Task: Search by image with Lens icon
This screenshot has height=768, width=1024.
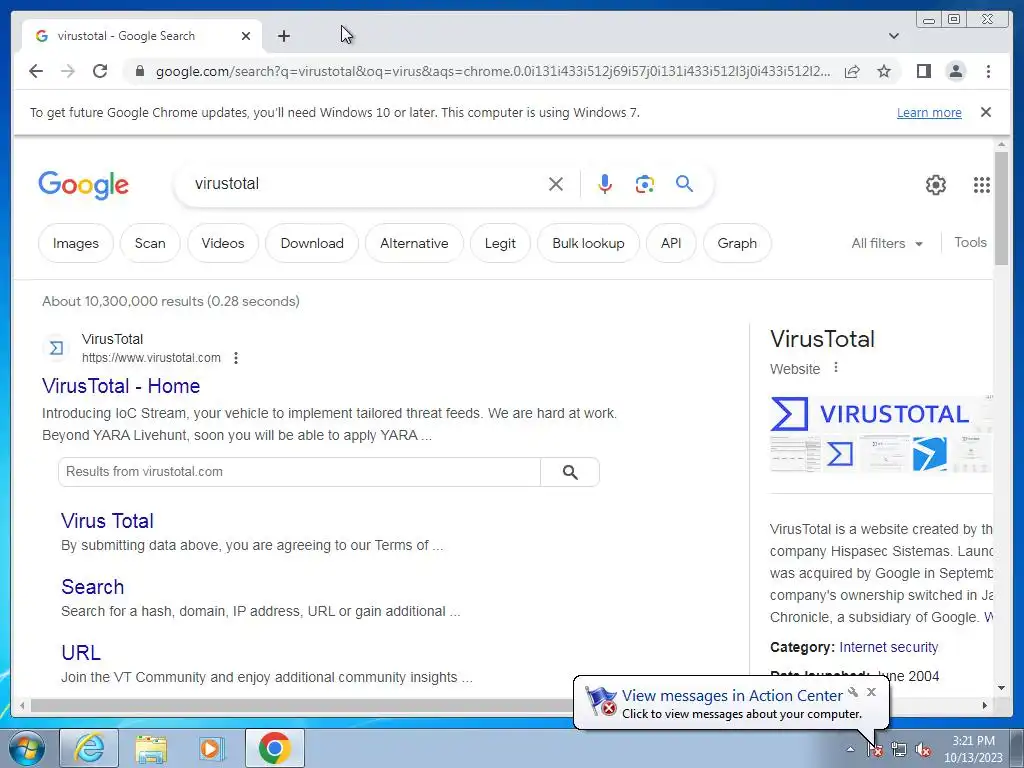Action: [645, 184]
